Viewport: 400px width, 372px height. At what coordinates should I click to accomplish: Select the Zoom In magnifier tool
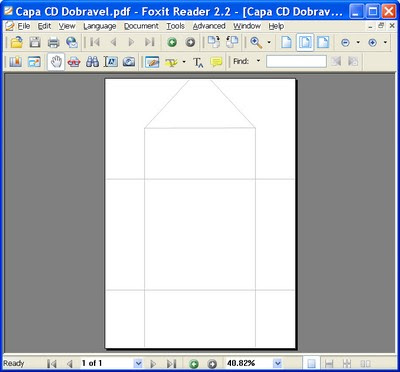coord(256,42)
